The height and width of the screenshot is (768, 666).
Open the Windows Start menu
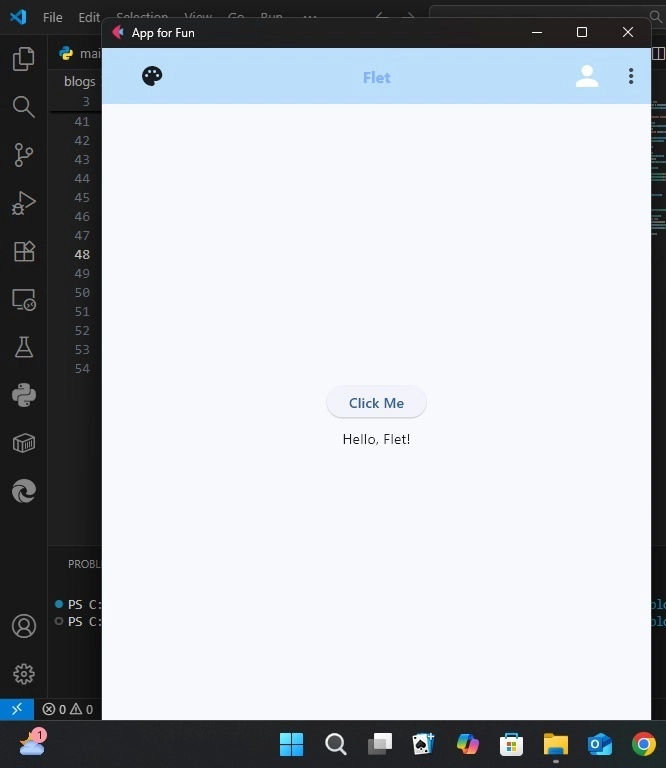(x=291, y=744)
